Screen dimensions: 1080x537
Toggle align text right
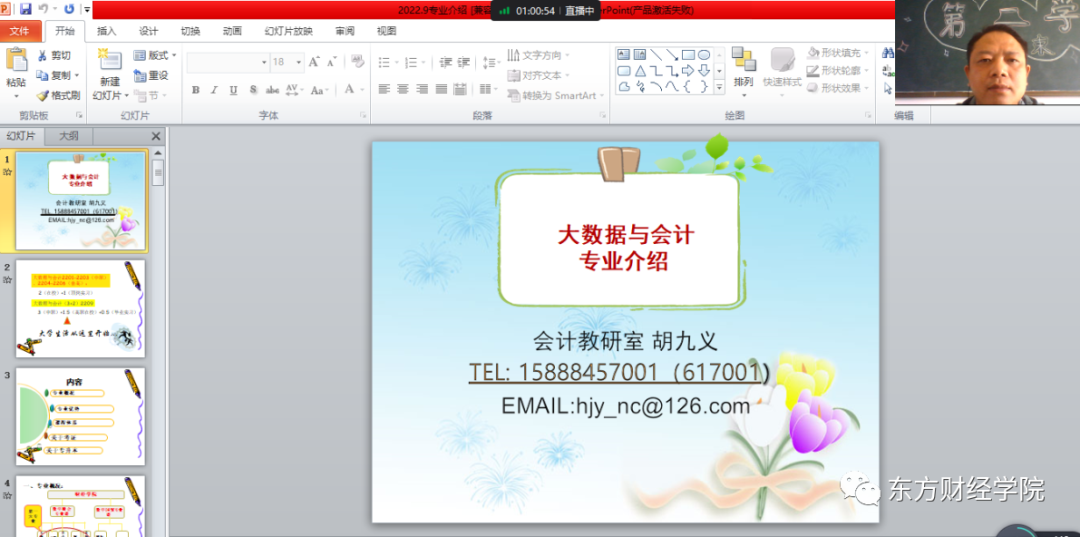pyautogui.click(x=422, y=89)
